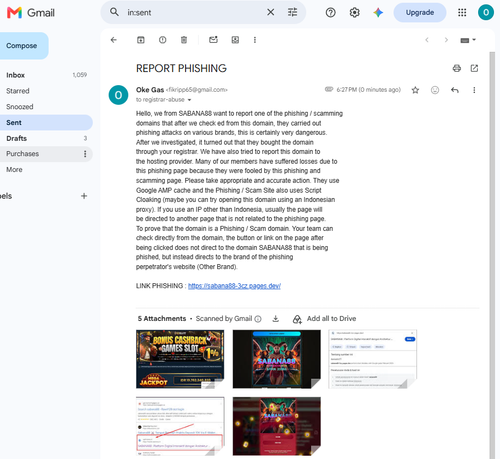Click the Upgrade button

420,13
